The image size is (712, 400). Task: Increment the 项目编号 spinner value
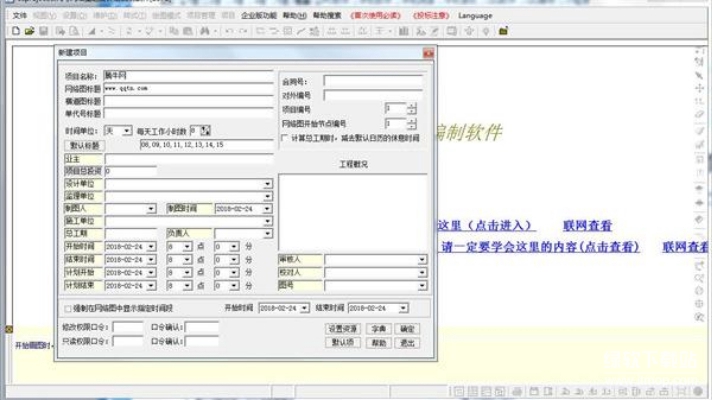click(411, 105)
